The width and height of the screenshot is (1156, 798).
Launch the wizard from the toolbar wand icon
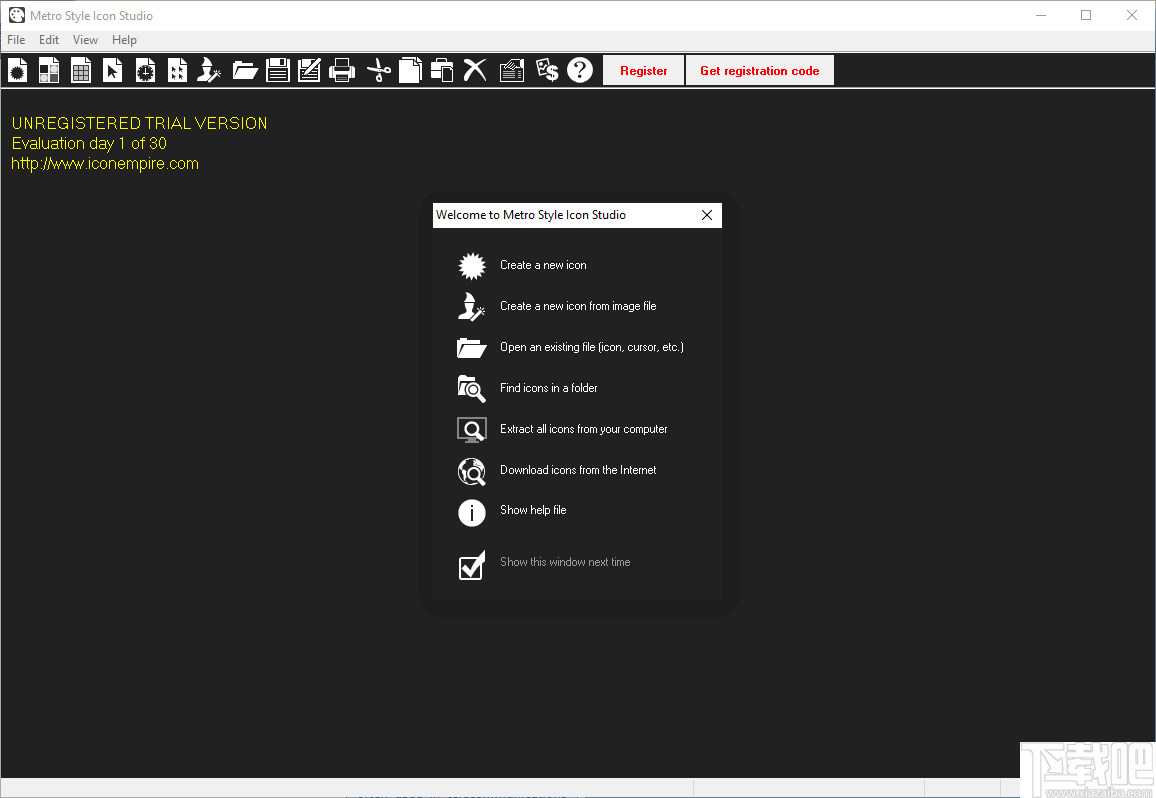(x=209, y=70)
